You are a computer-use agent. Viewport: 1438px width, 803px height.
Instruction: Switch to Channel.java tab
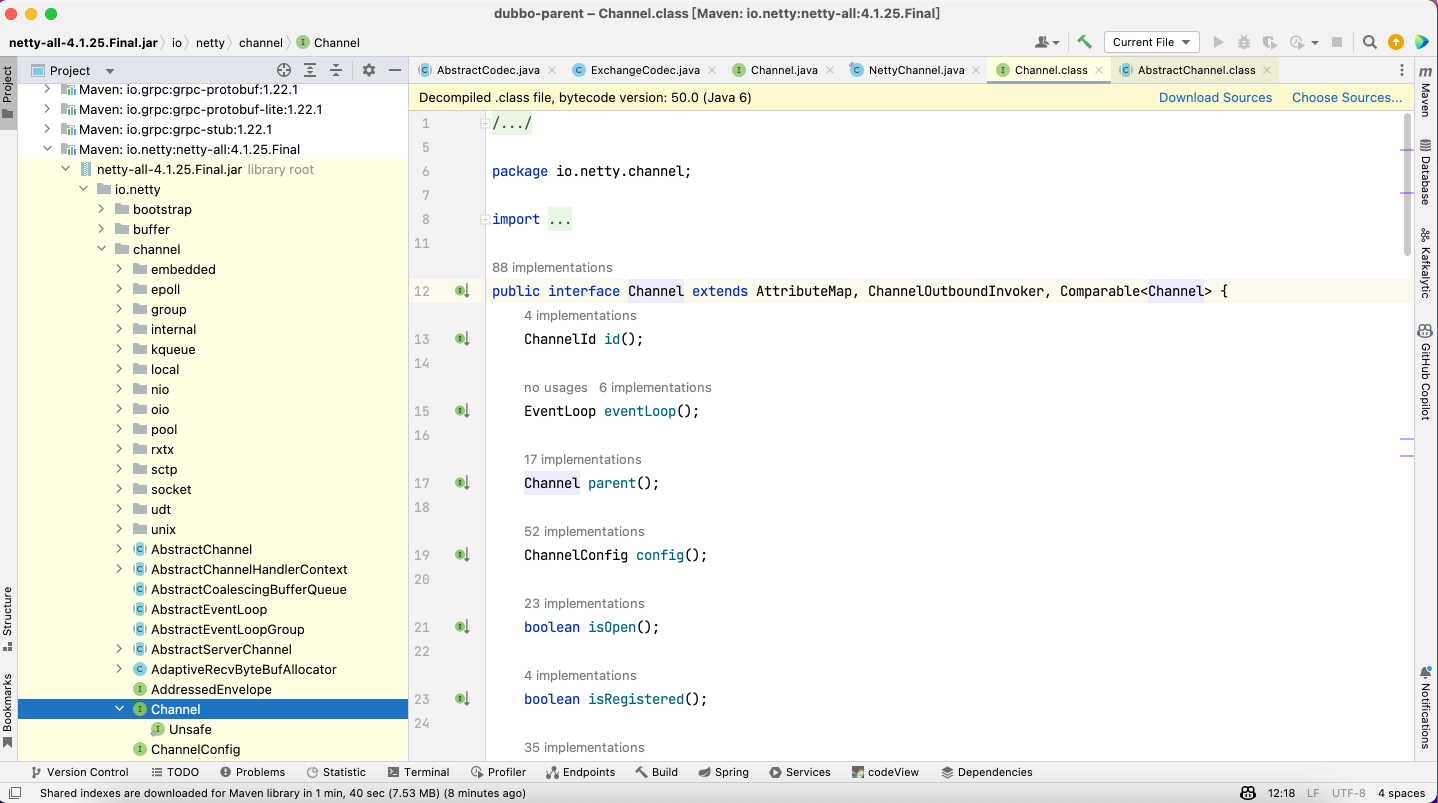[x=784, y=70]
